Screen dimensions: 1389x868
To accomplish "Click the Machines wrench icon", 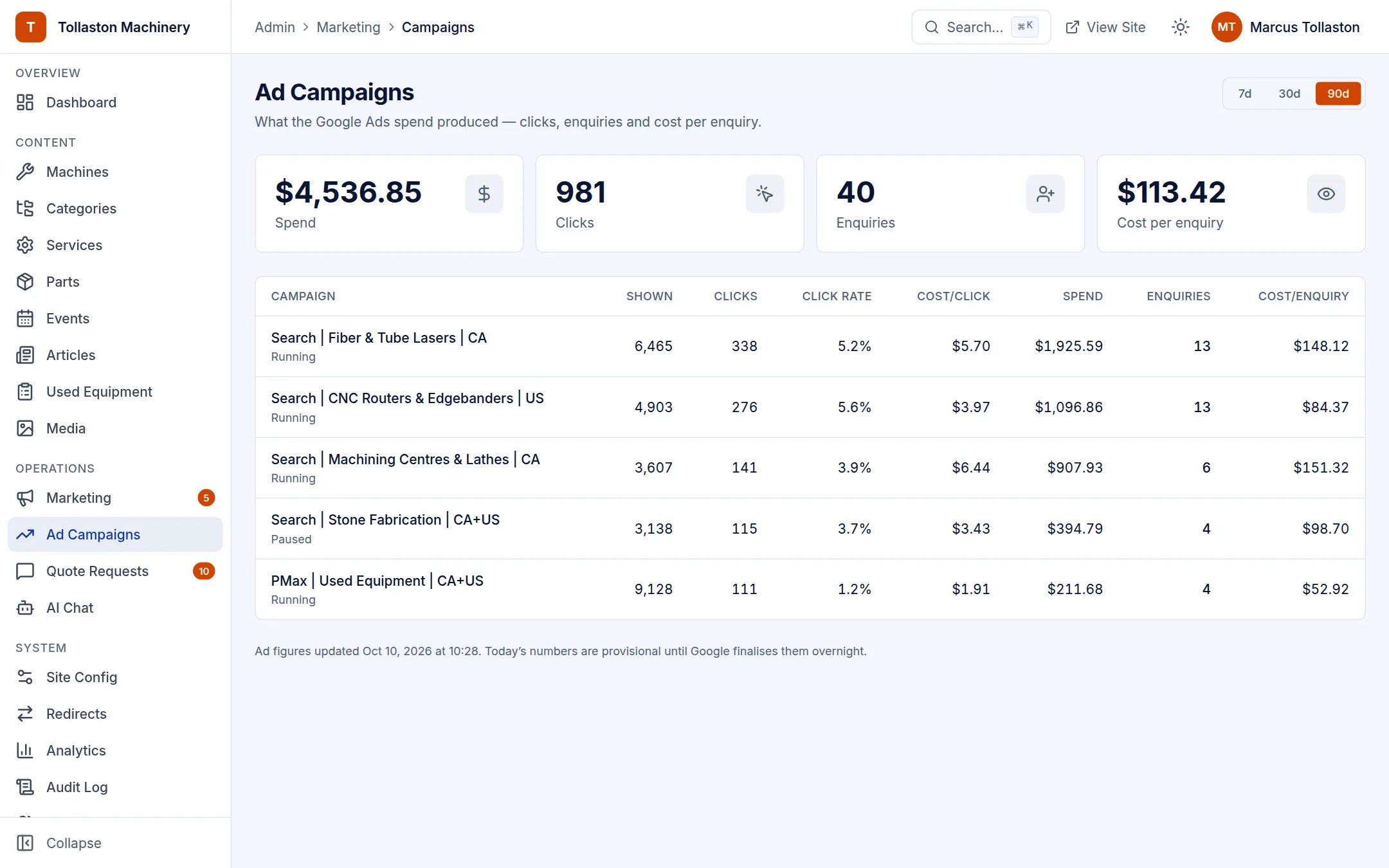I will (x=25, y=172).
